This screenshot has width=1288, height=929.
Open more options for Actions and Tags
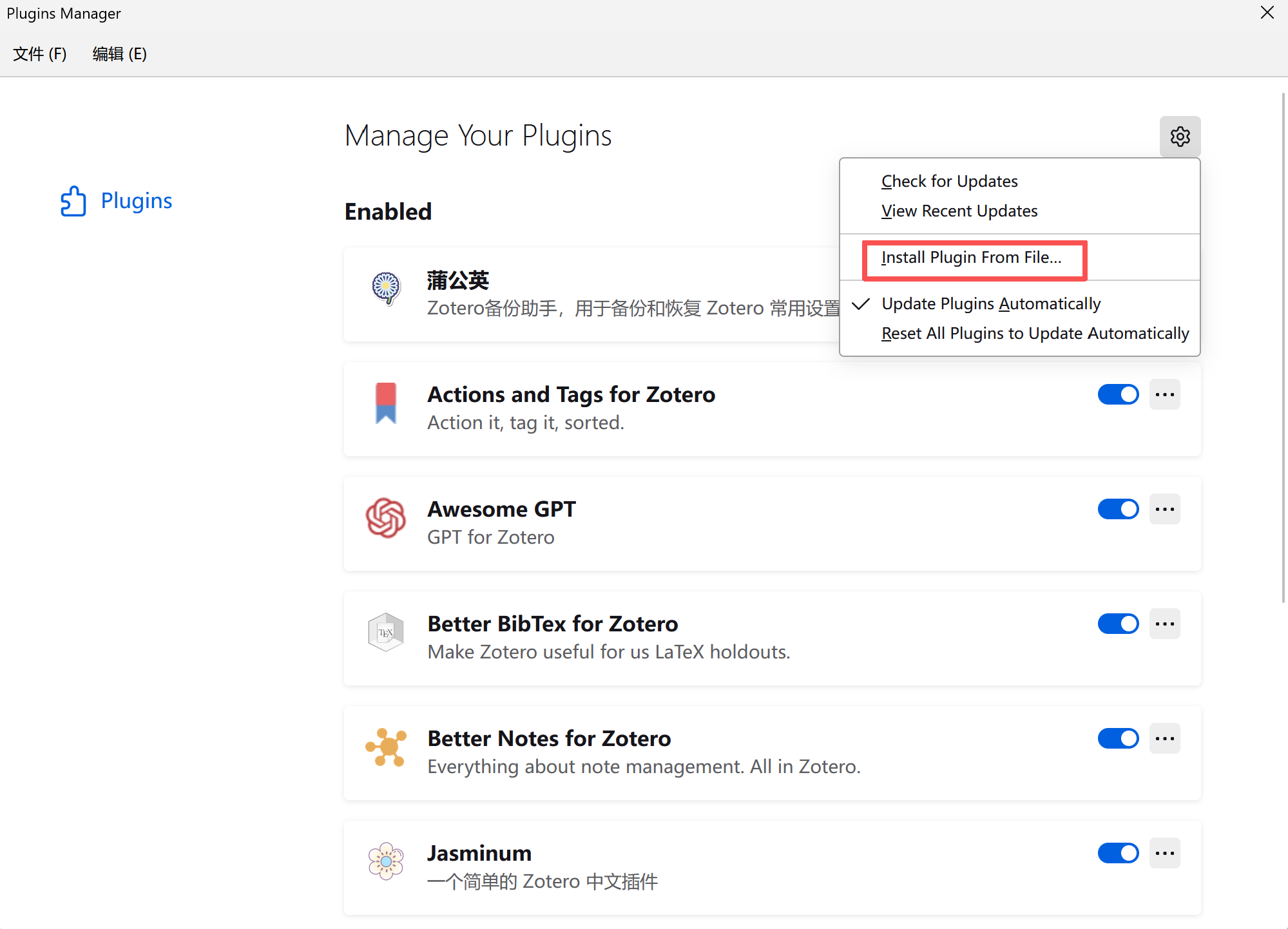tap(1165, 394)
